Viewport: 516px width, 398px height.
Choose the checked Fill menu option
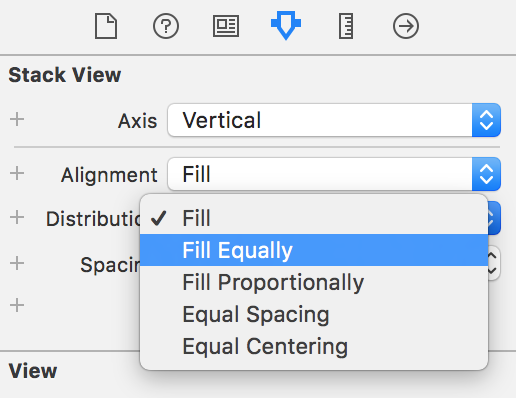pos(314,218)
